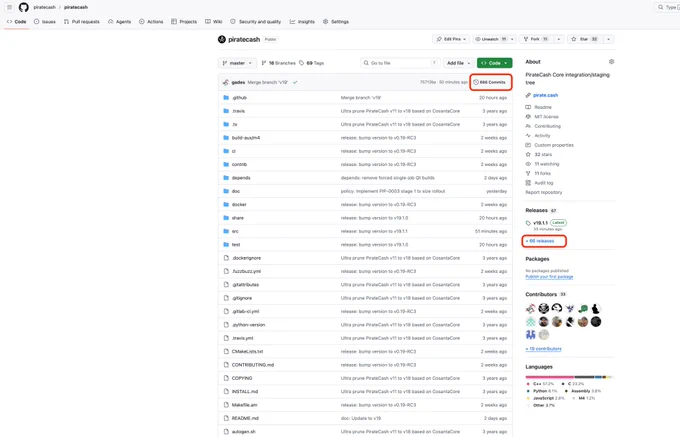
Task: Open the pirate.cash website link
Action: [546, 95]
